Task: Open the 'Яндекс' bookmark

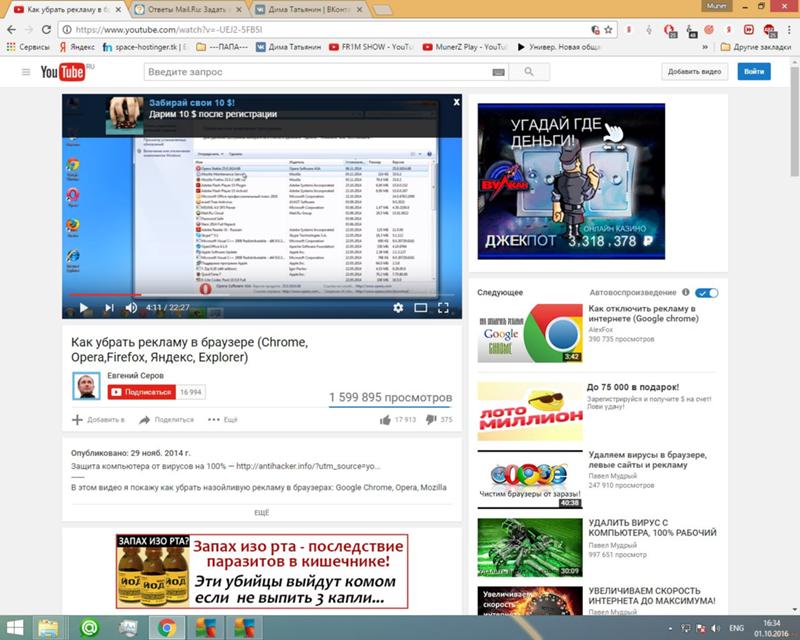Action: (77, 47)
